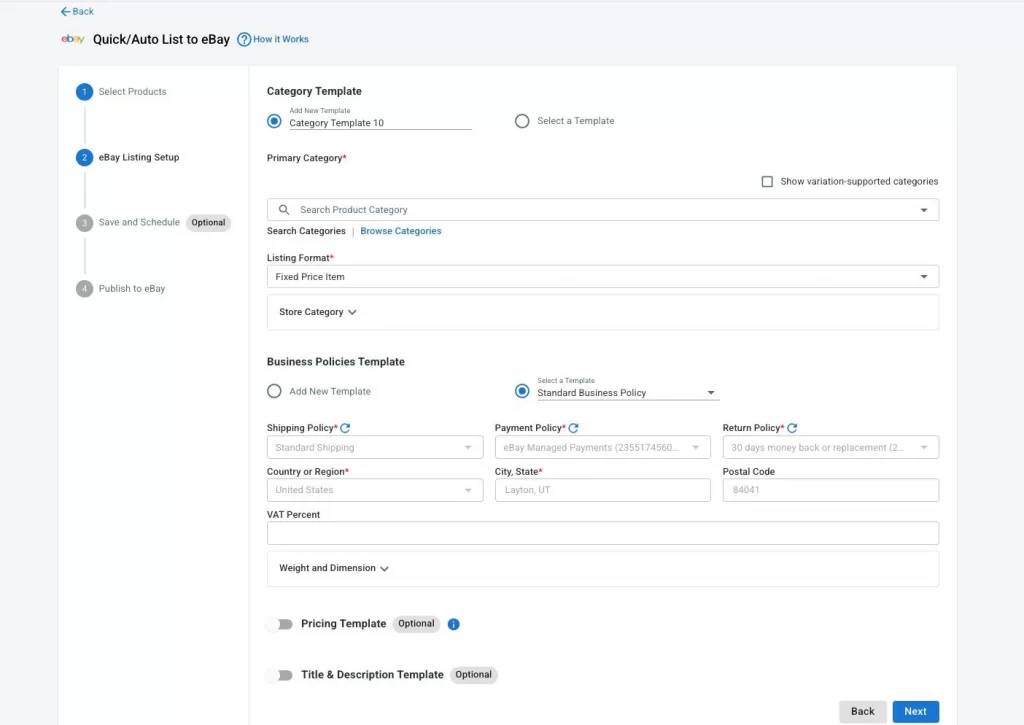Select the Add New Template radio under Business Policies

coord(273,391)
